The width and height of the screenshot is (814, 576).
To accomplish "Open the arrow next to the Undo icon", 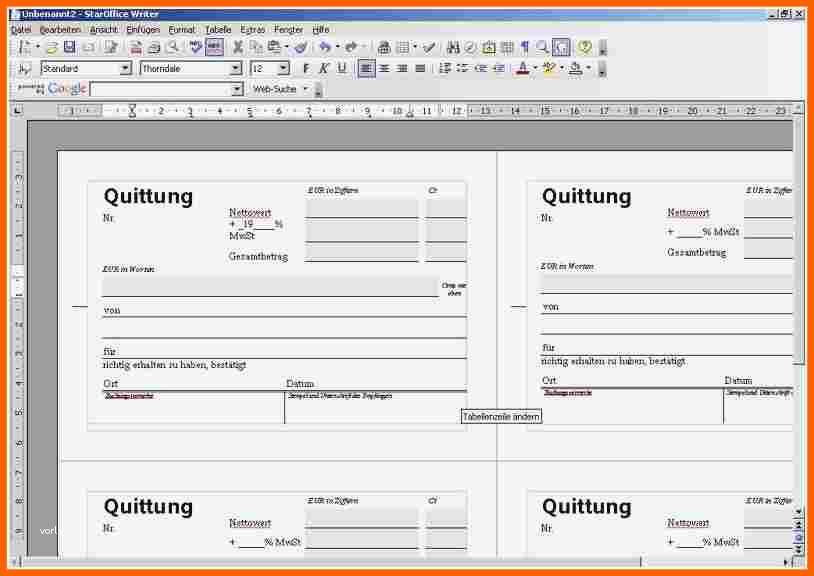I will click(337, 47).
